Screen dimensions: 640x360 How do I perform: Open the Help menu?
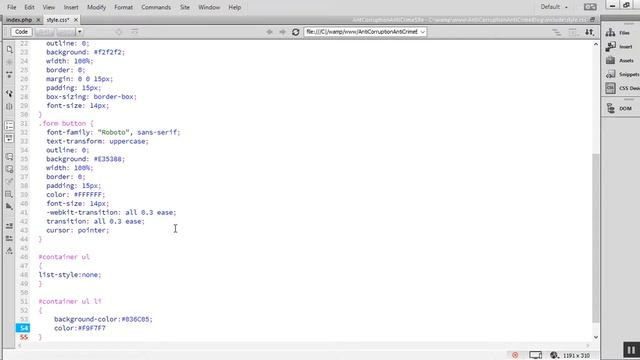235,7
